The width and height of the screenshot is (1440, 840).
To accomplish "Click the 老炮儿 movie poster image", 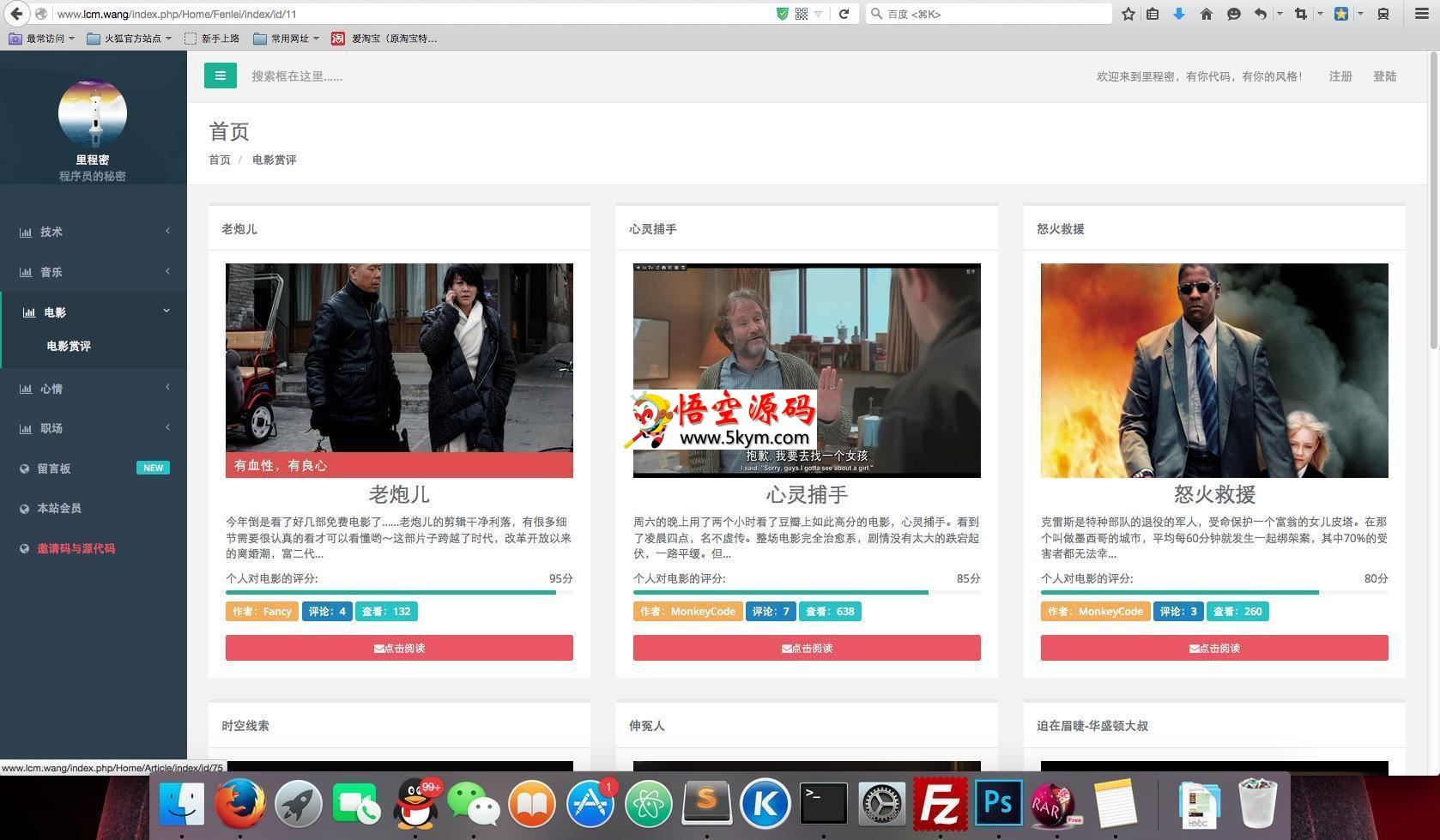I will [x=399, y=370].
